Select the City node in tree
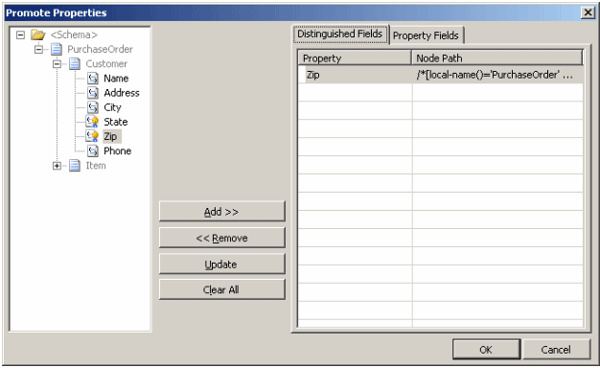 112,107
